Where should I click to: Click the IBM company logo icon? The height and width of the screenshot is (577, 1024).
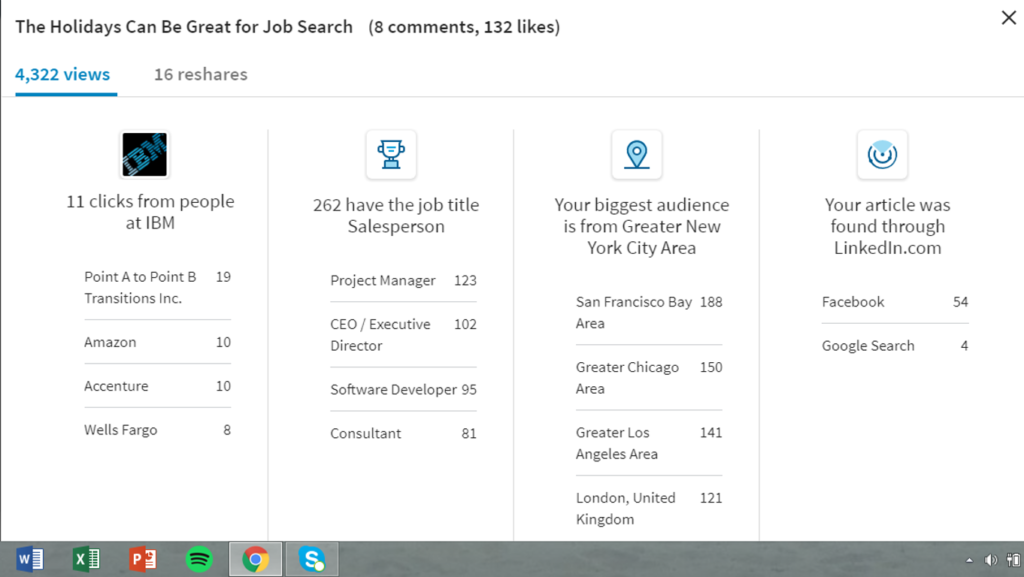144,155
